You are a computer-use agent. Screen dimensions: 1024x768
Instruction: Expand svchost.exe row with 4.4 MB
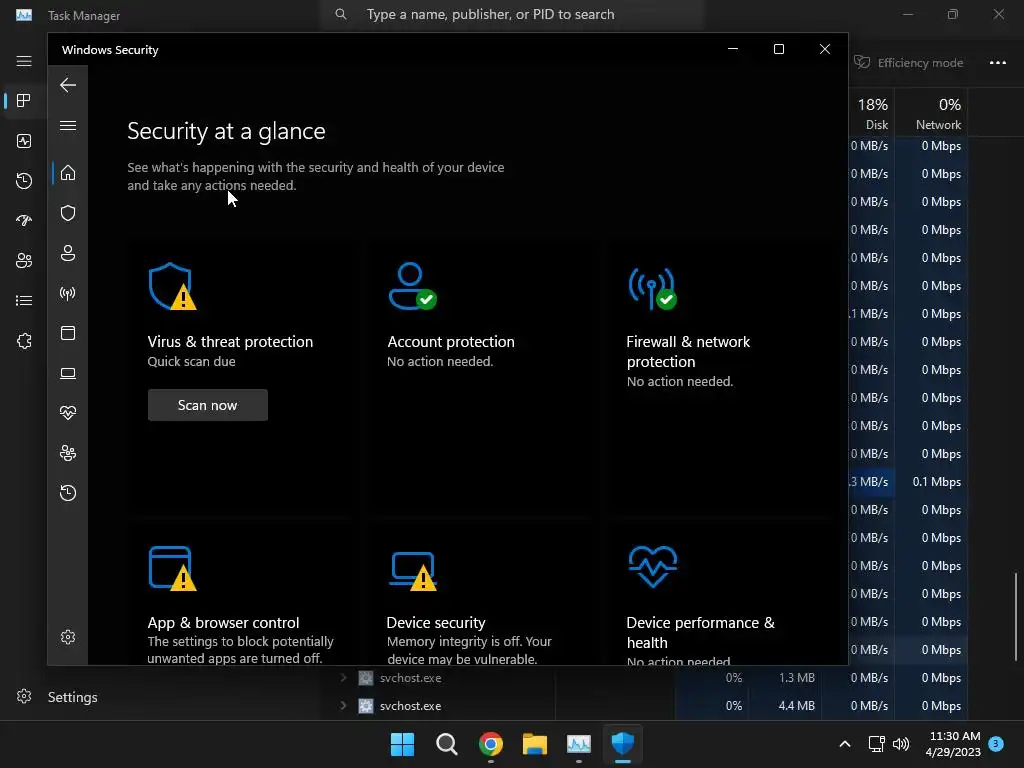[344, 706]
